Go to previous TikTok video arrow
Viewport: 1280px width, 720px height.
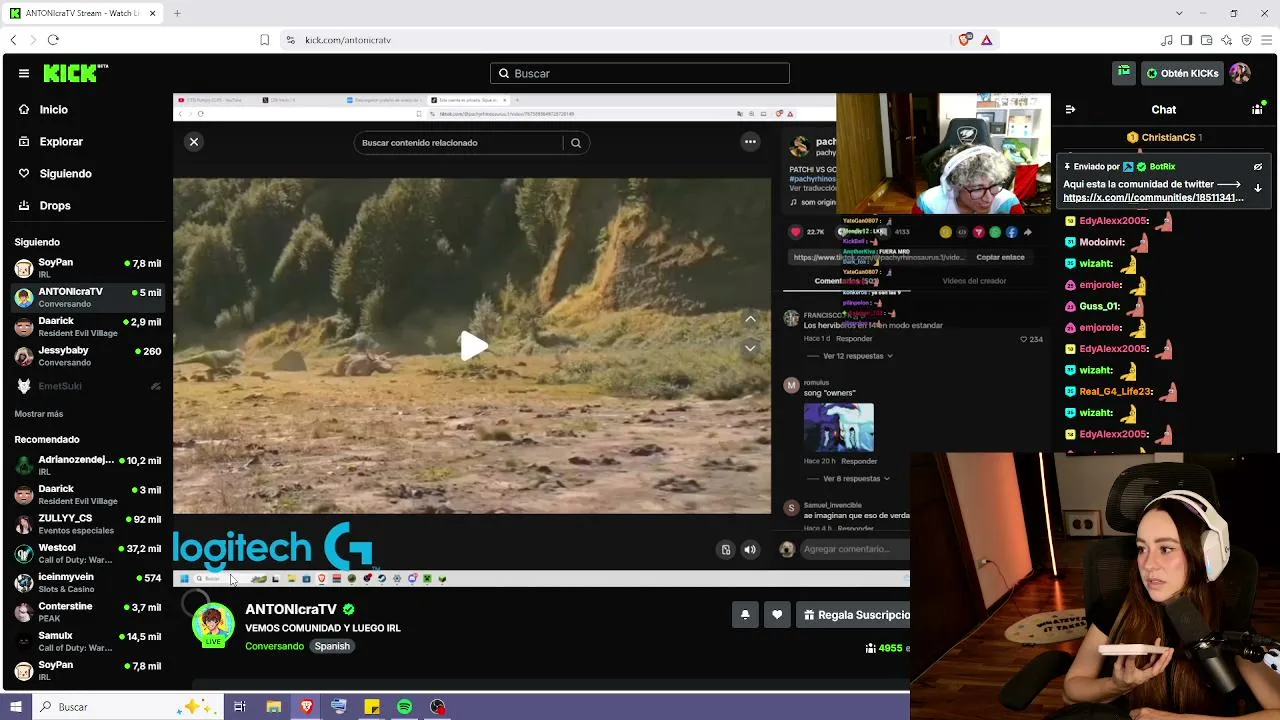[x=750, y=319]
